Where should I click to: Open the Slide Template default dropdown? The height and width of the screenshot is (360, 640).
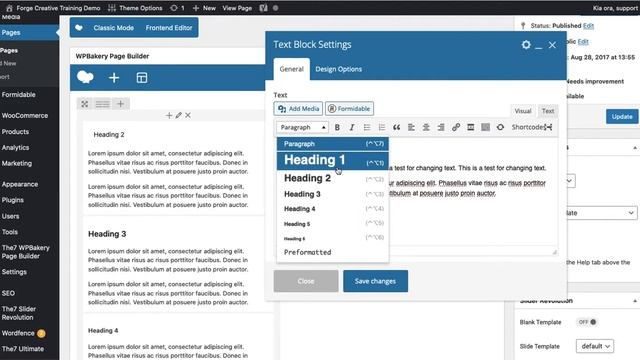coord(595,346)
